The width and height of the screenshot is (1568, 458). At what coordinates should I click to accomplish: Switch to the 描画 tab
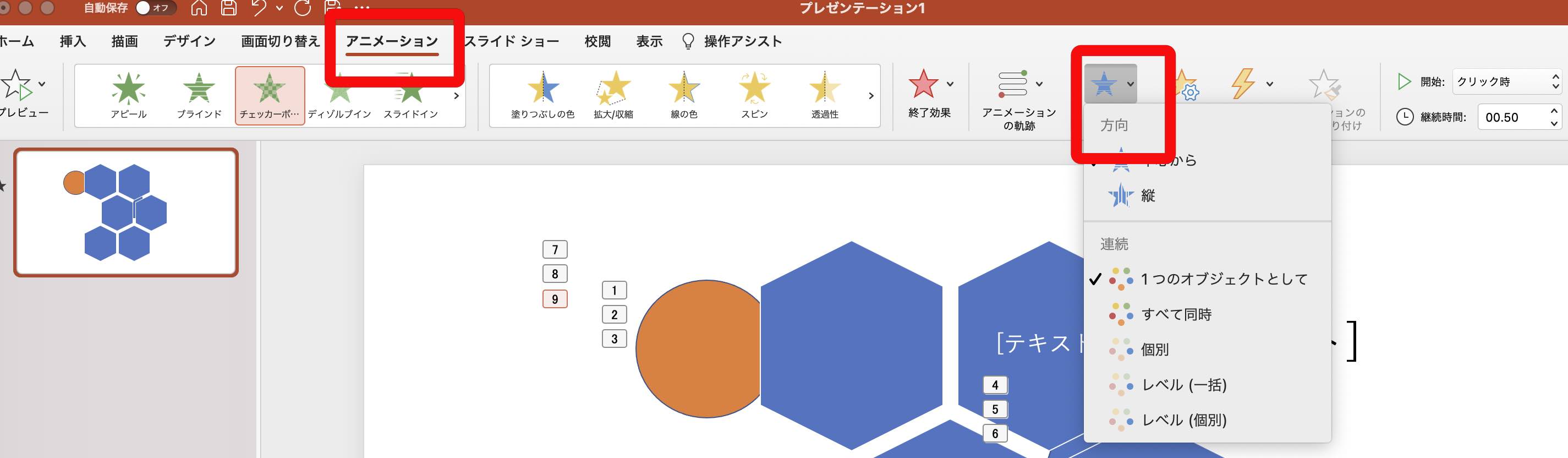point(125,41)
